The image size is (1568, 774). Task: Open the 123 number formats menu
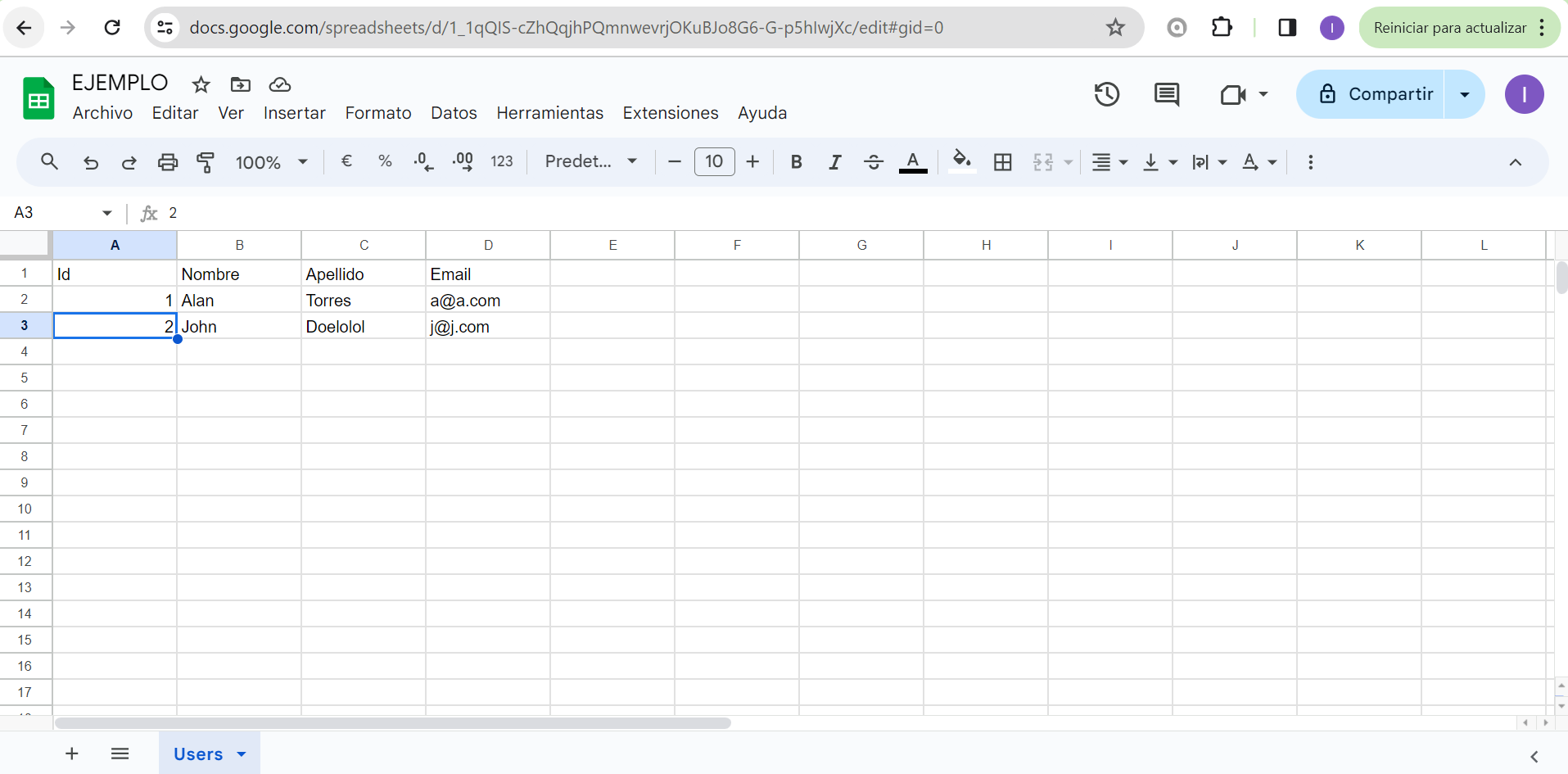502,161
